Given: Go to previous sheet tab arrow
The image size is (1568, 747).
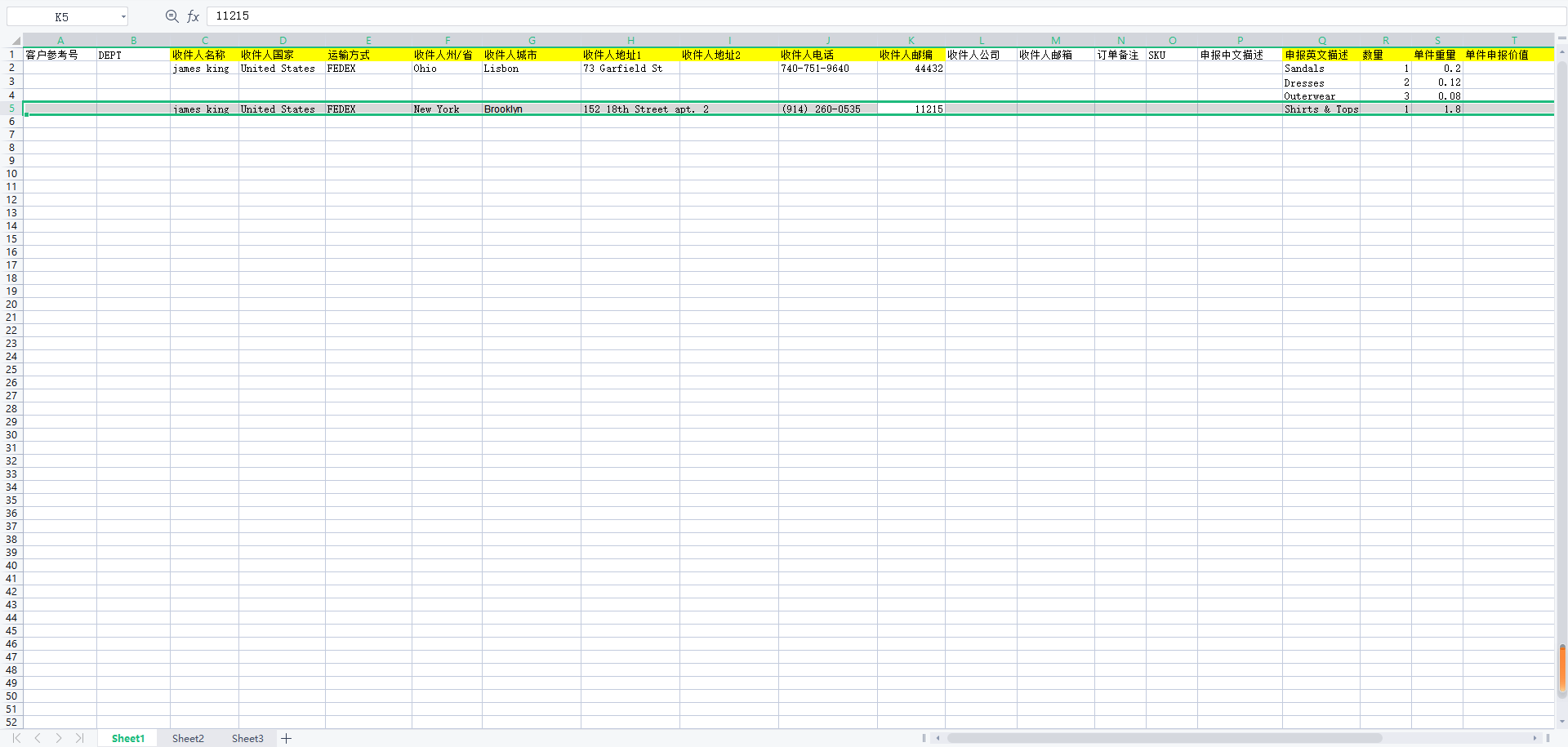Looking at the screenshot, I should point(38,738).
